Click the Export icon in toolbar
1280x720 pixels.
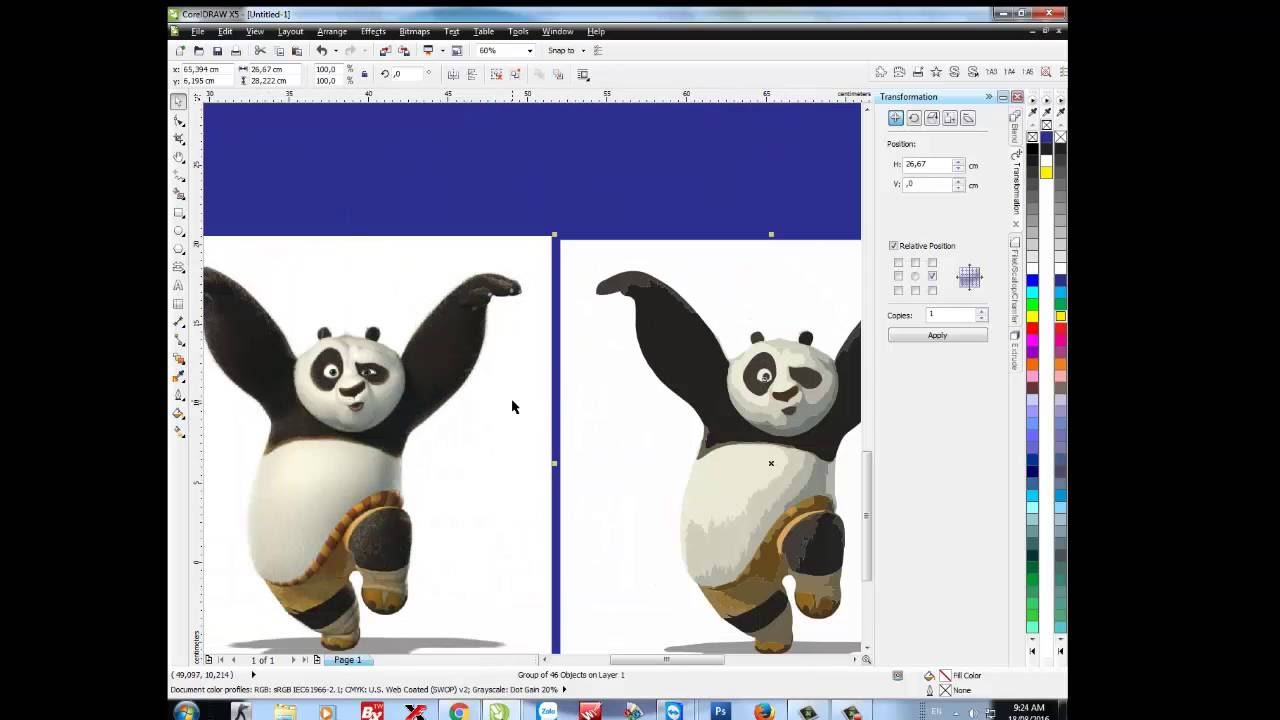pyautogui.click(x=403, y=50)
